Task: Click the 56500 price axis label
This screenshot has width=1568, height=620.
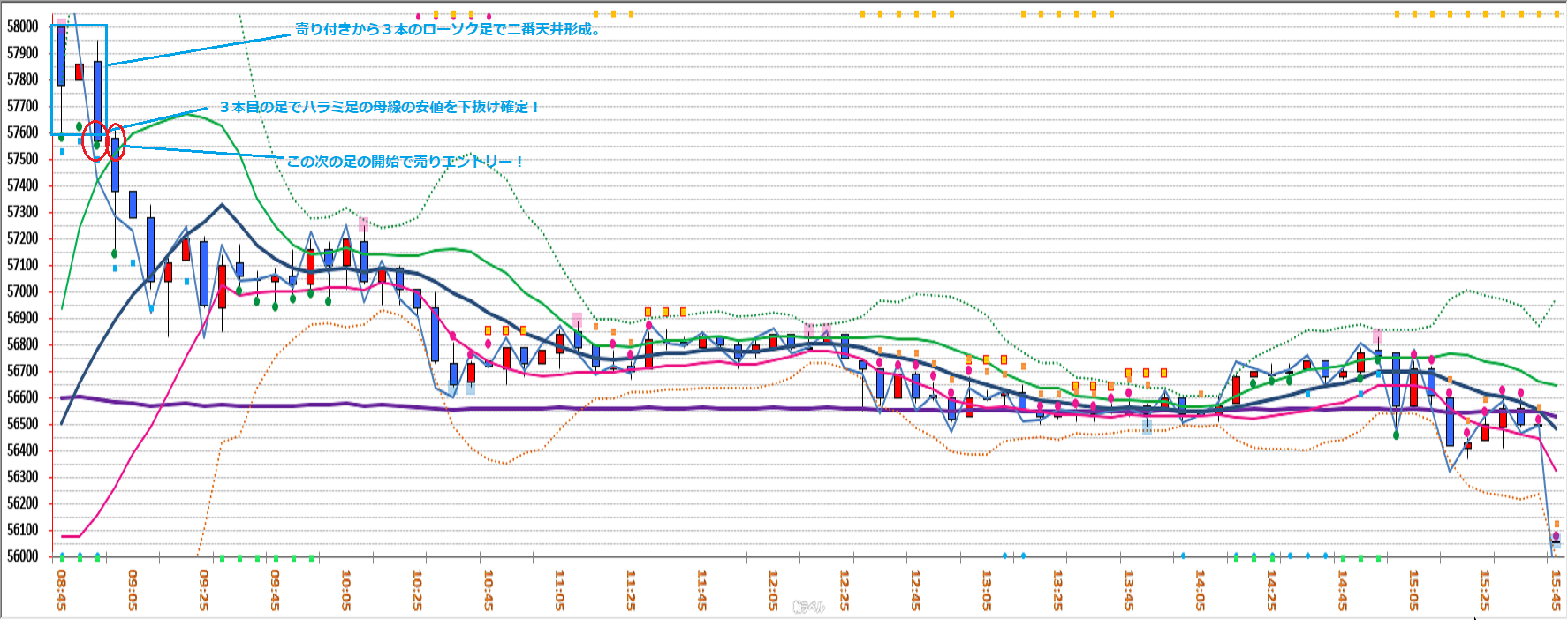Action: coord(23,424)
